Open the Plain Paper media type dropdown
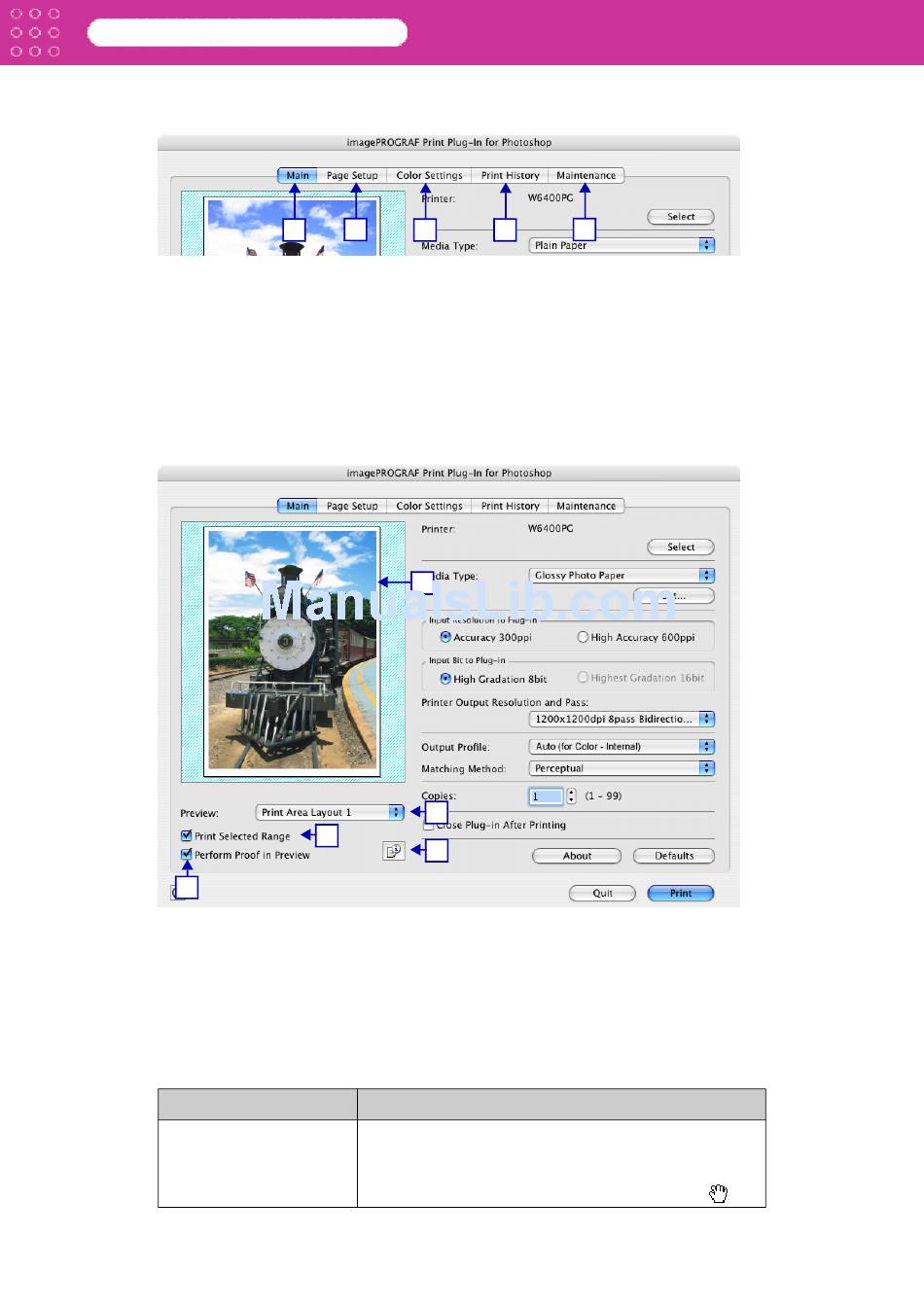924x1307 pixels. [622, 245]
